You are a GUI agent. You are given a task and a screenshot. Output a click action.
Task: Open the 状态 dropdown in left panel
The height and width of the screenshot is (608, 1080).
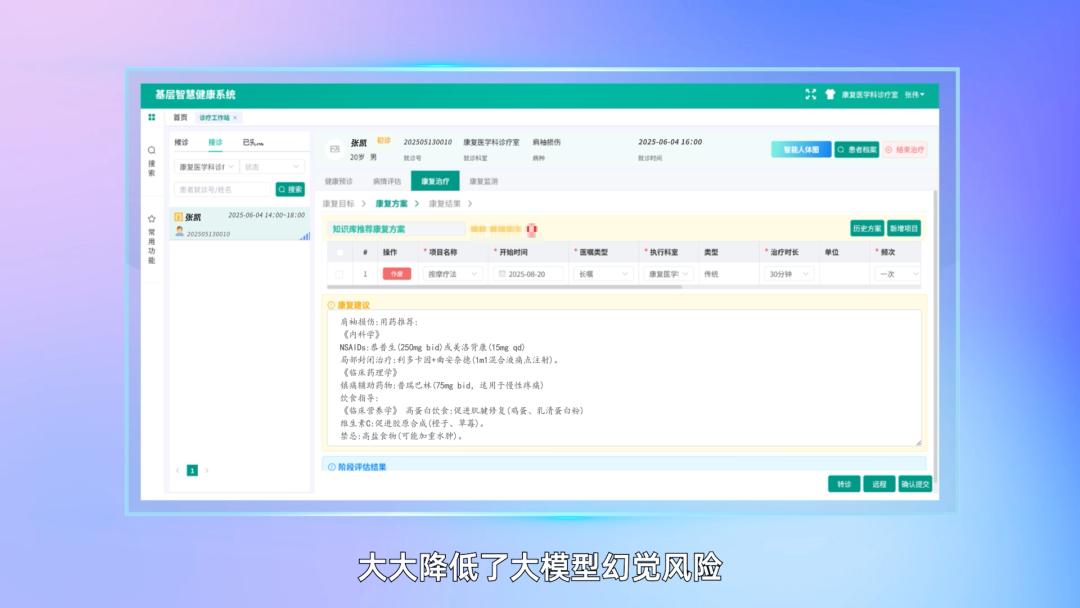(x=272, y=167)
